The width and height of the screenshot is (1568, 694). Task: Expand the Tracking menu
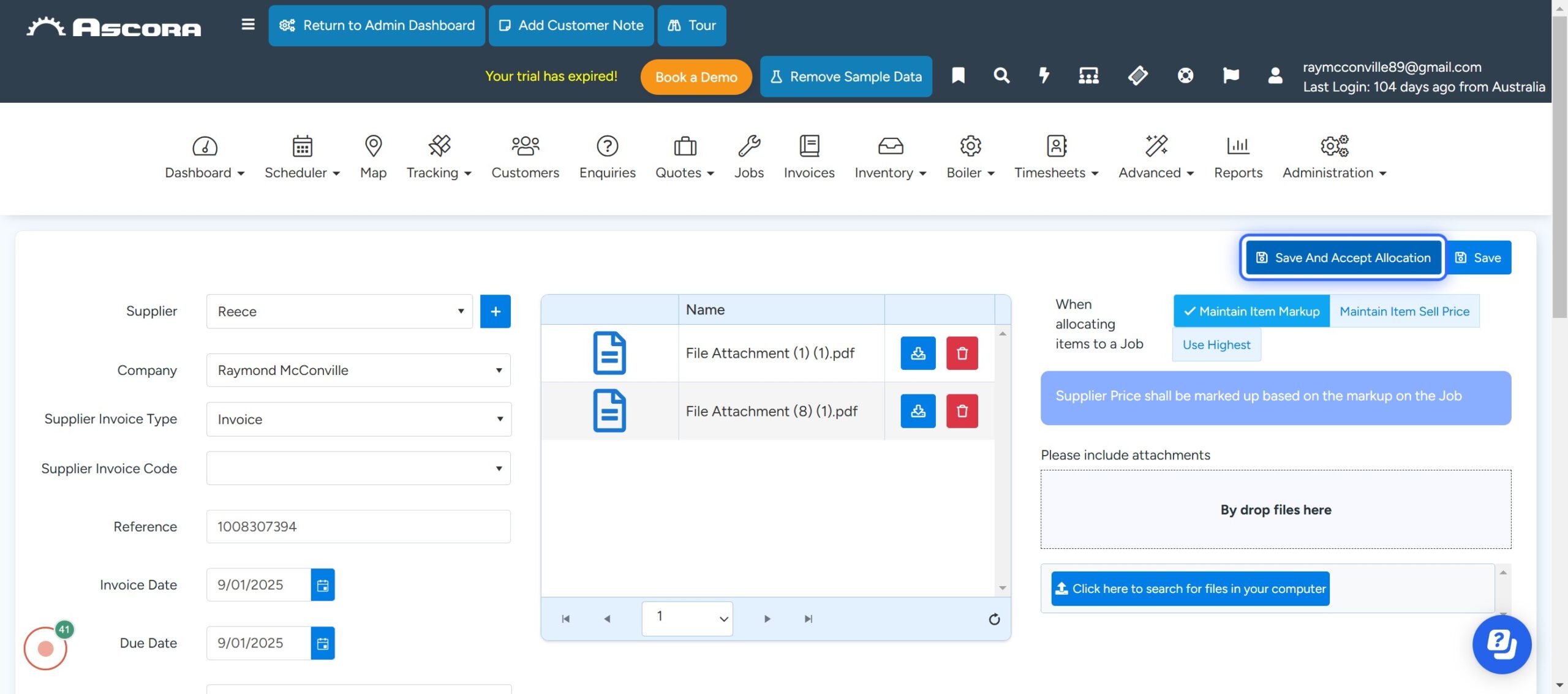pyautogui.click(x=439, y=158)
